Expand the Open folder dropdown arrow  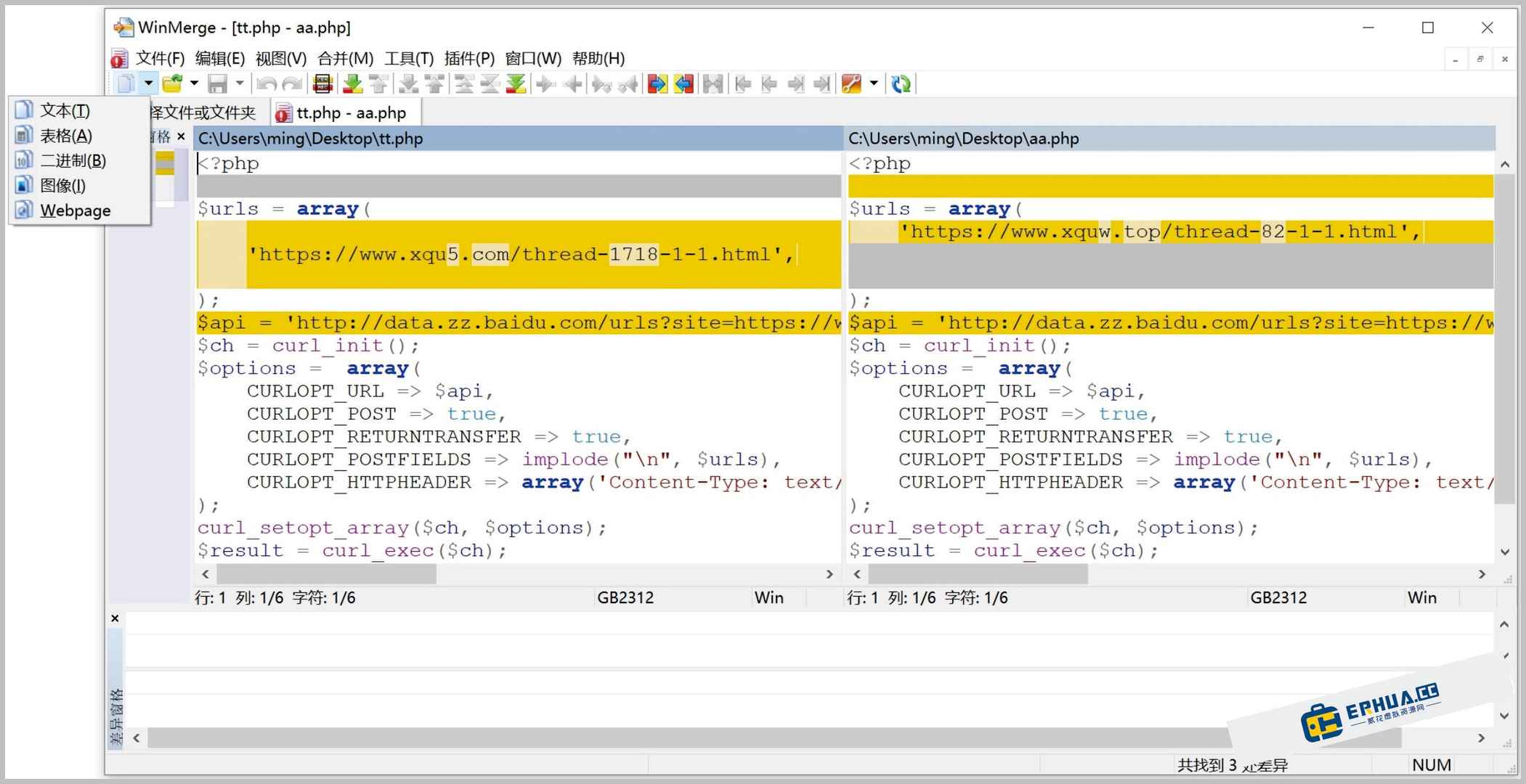[194, 84]
